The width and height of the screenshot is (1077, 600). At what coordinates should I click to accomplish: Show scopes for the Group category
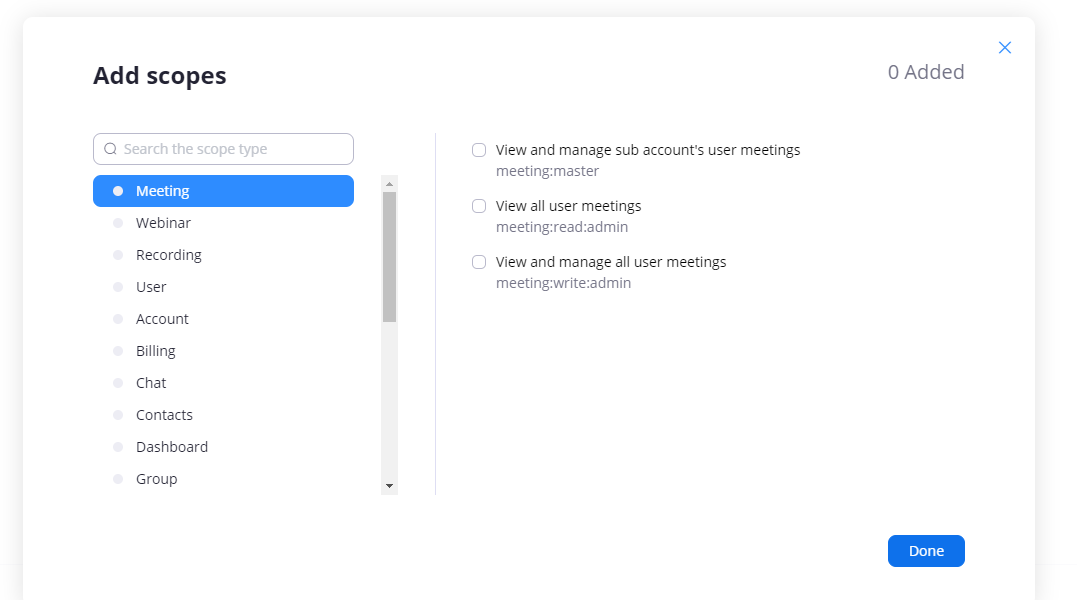[156, 479]
